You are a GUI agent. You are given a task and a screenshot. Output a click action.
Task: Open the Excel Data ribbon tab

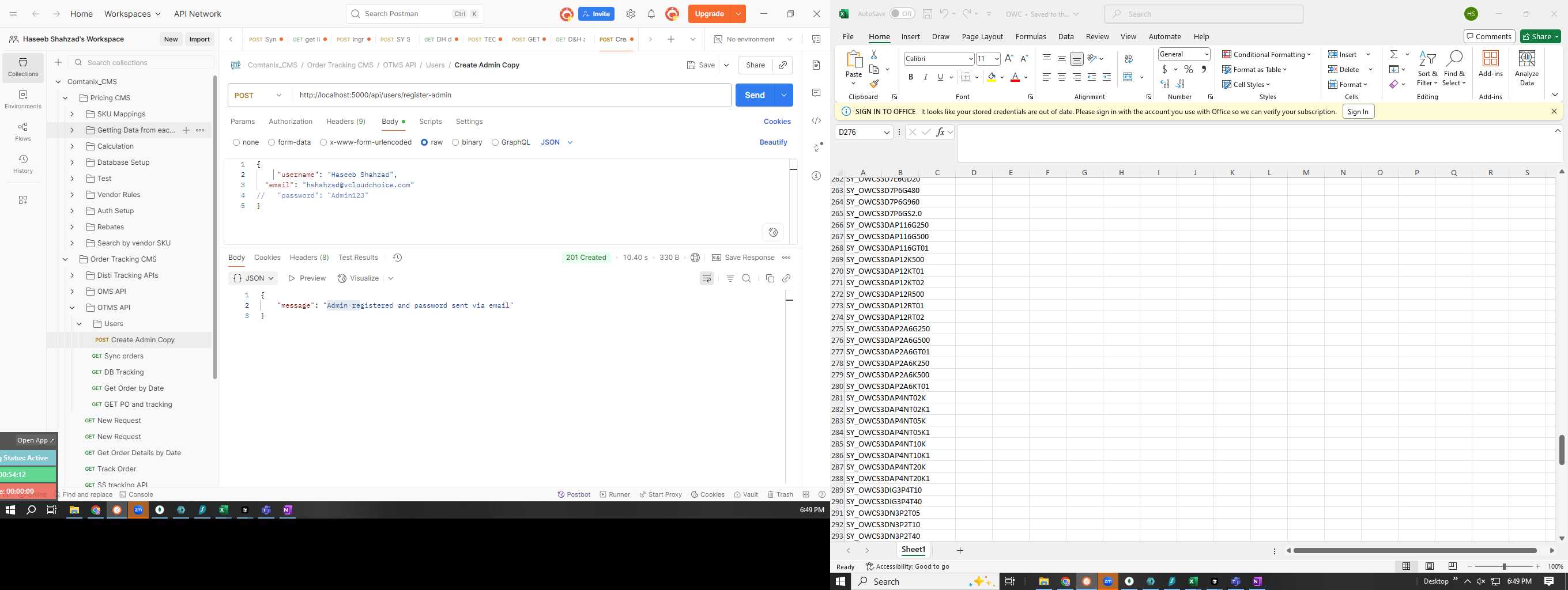point(1066,36)
